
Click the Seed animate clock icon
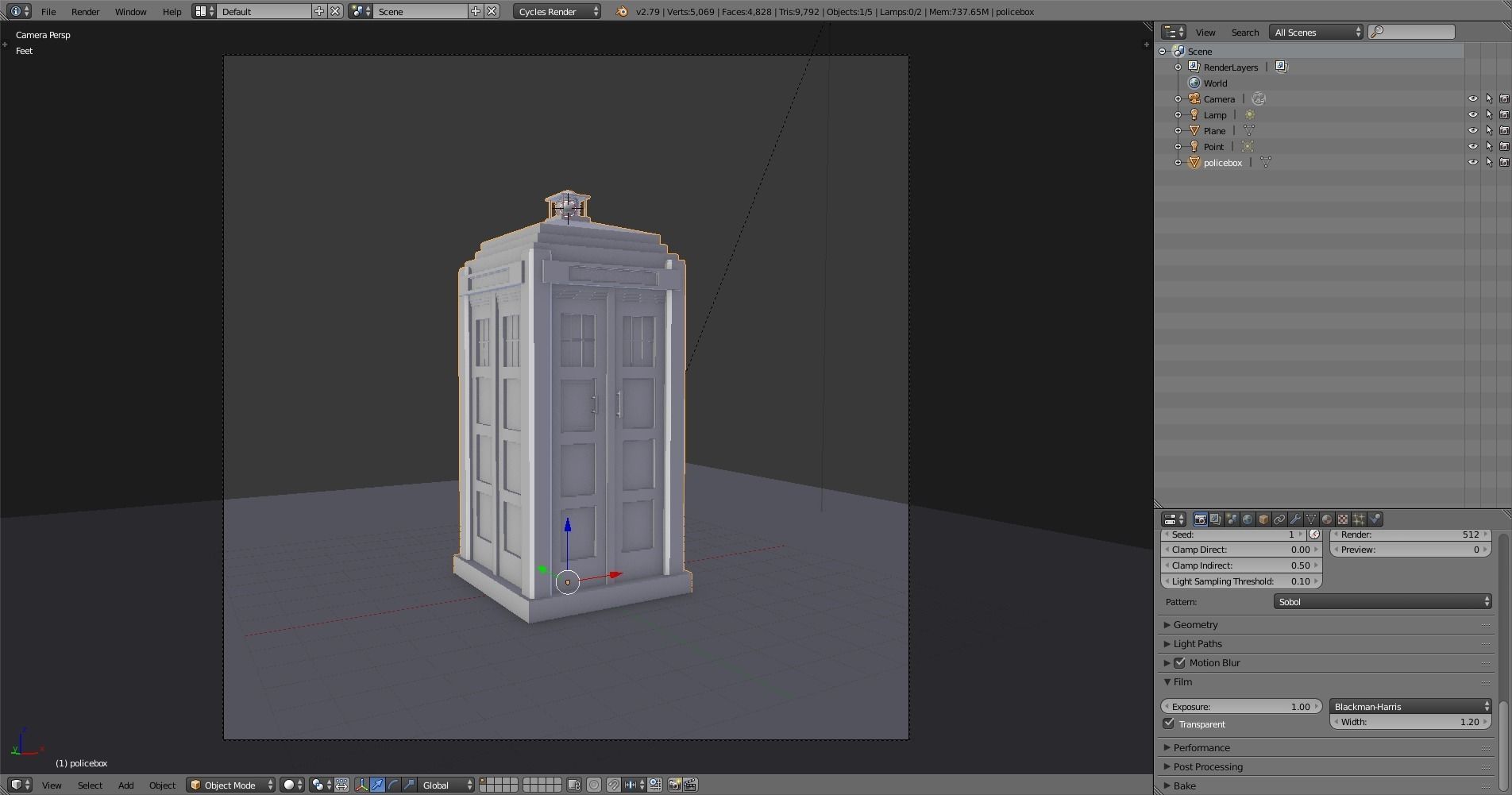tap(1314, 535)
